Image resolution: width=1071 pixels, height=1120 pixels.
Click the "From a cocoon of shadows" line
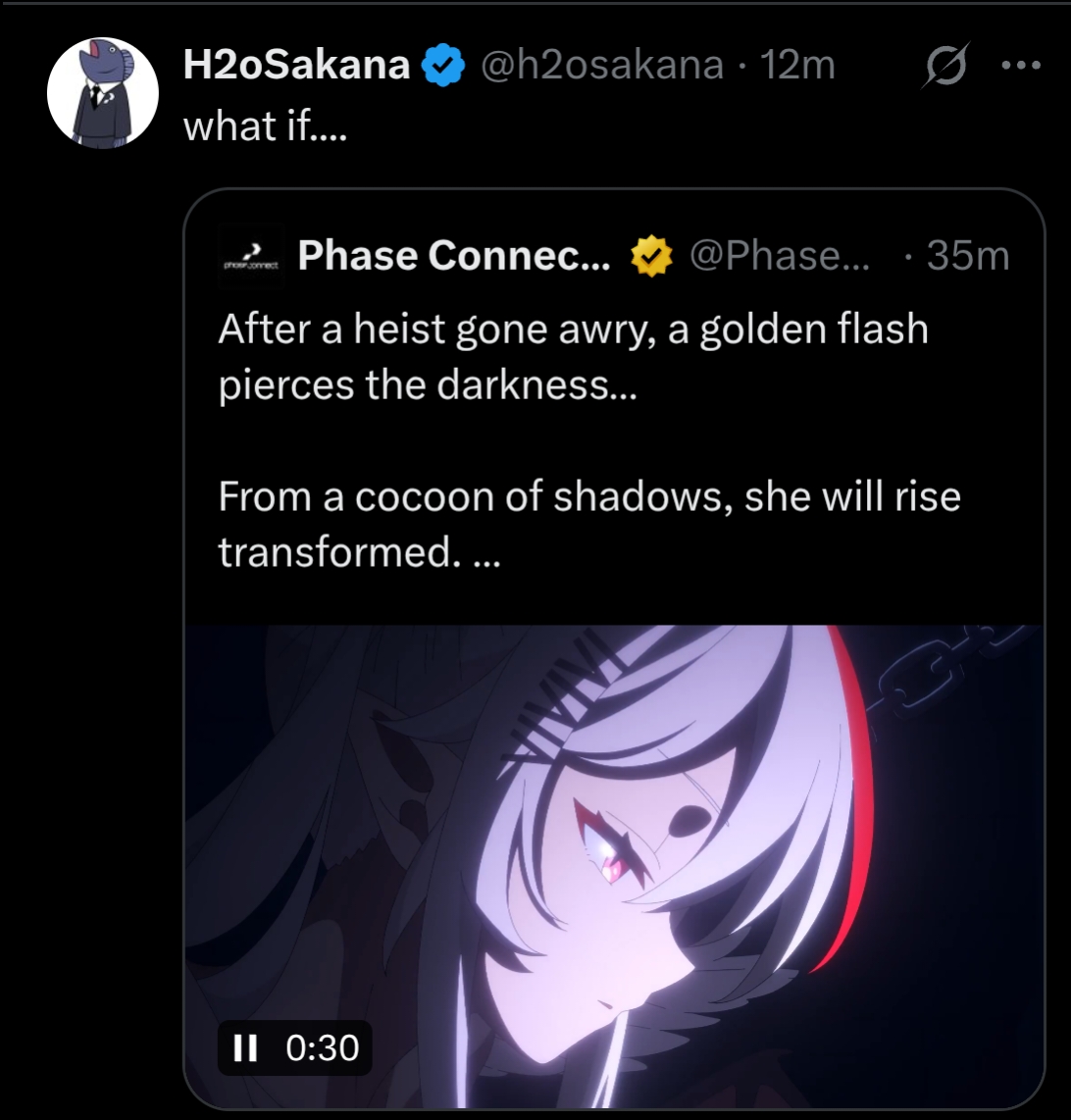click(x=588, y=496)
